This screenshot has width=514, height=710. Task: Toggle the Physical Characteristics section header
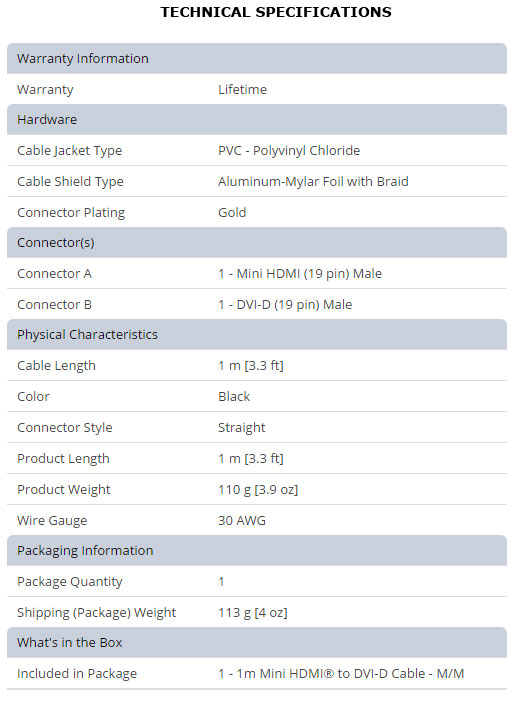[x=257, y=335]
